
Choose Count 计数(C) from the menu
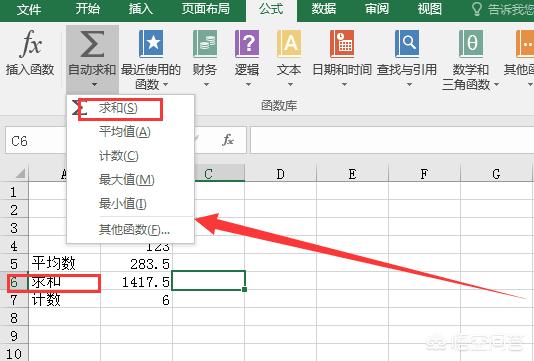[130, 156]
